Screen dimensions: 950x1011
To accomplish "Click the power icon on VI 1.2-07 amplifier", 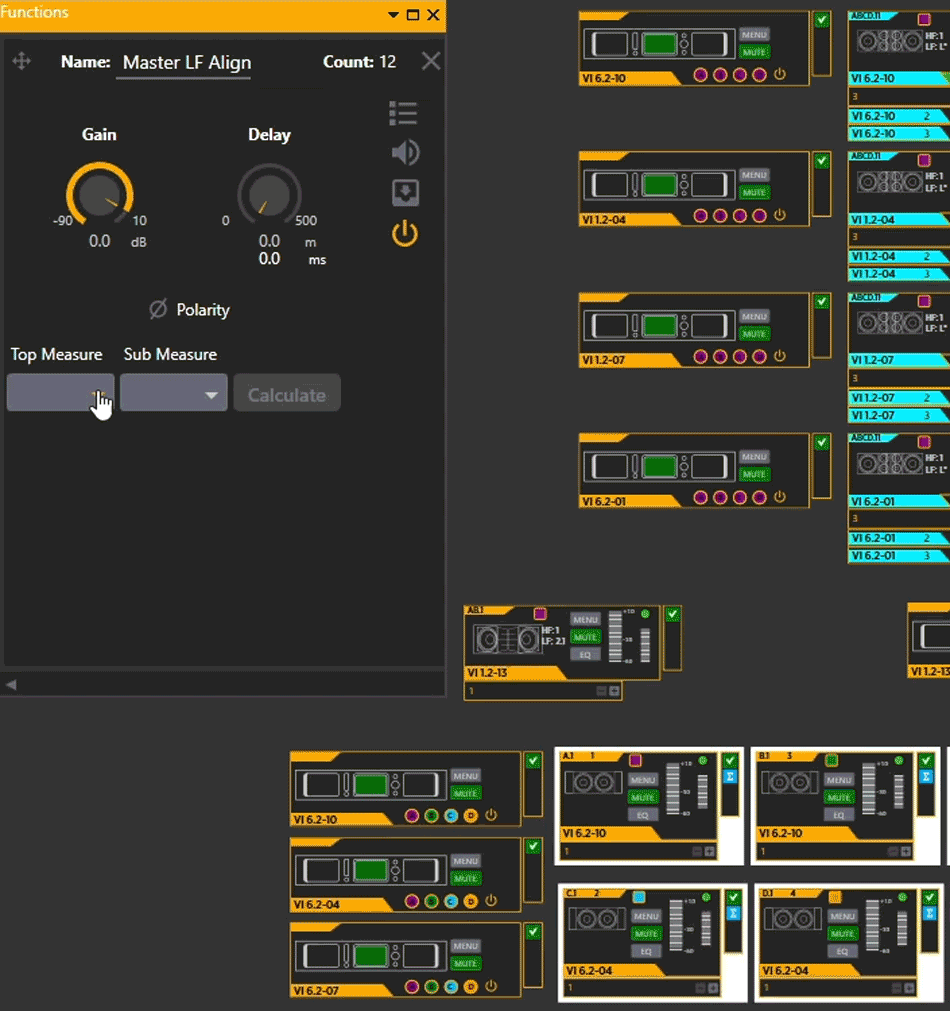I will click(x=780, y=356).
